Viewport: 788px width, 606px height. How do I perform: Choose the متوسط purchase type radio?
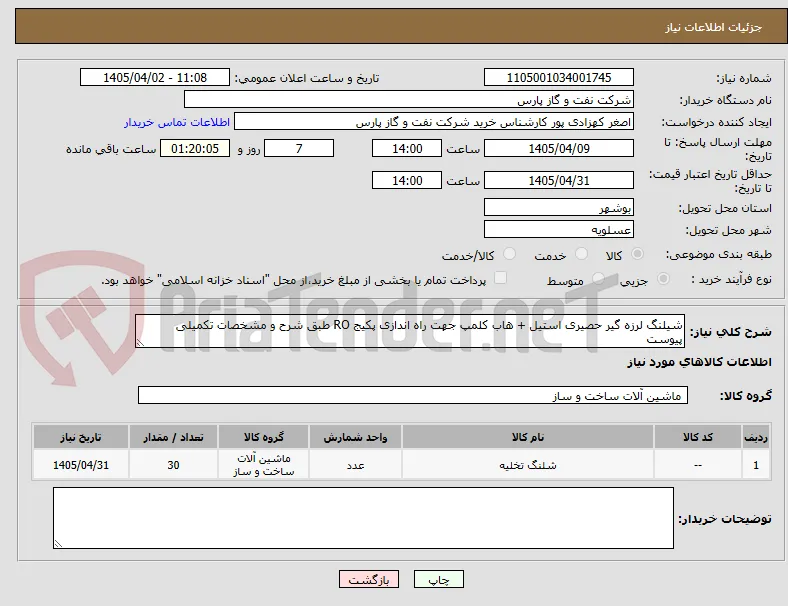pos(598,279)
